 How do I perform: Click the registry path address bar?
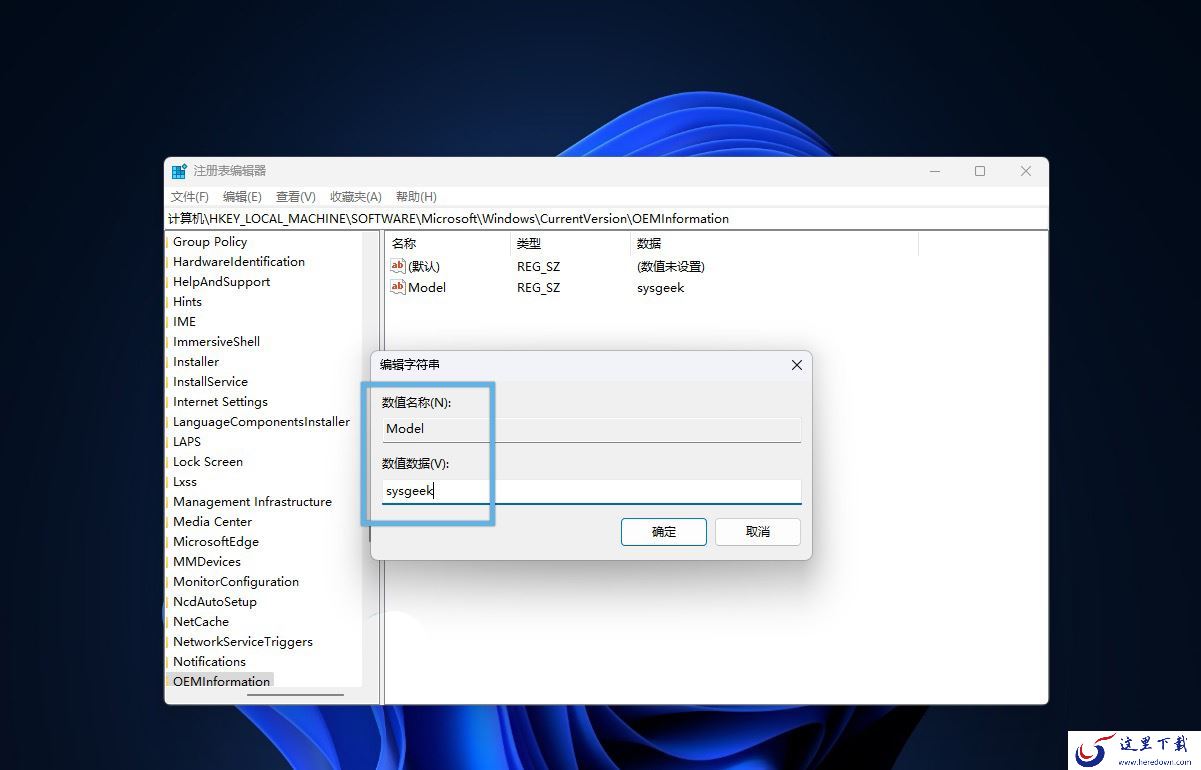coord(606,219)
